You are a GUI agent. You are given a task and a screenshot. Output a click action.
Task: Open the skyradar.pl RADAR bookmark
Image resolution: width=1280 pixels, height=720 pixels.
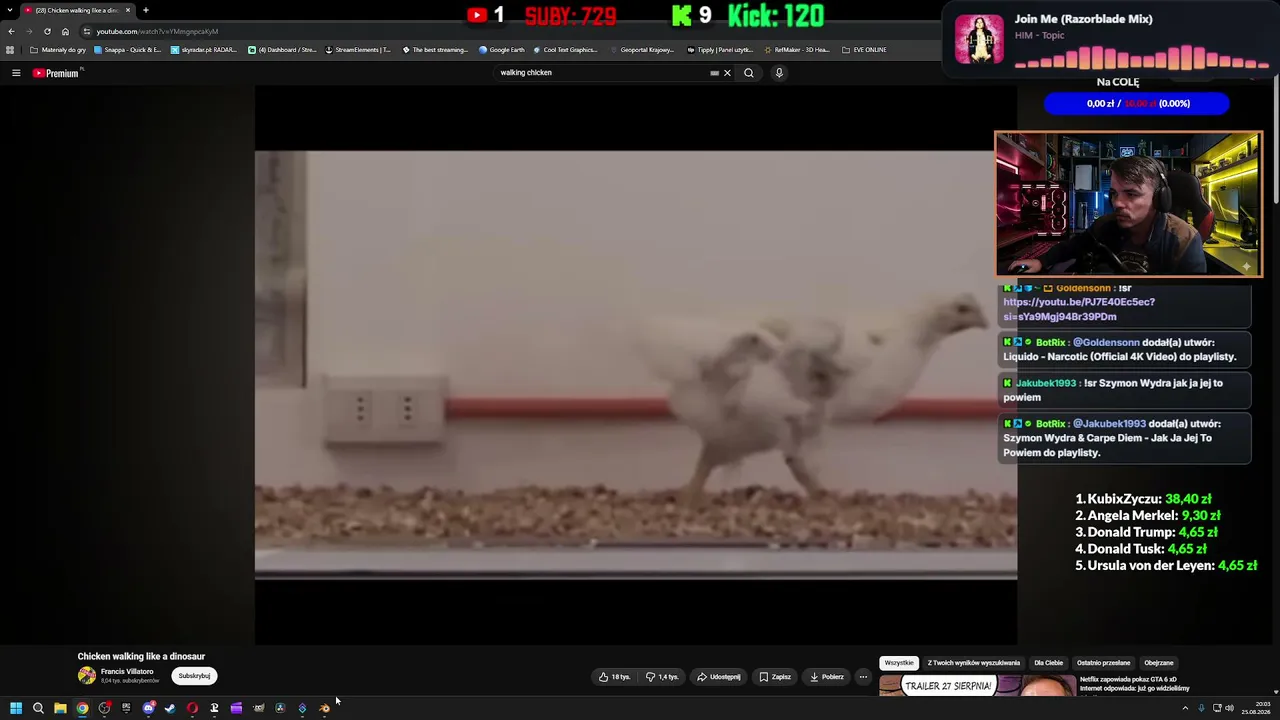pos(204,50)
